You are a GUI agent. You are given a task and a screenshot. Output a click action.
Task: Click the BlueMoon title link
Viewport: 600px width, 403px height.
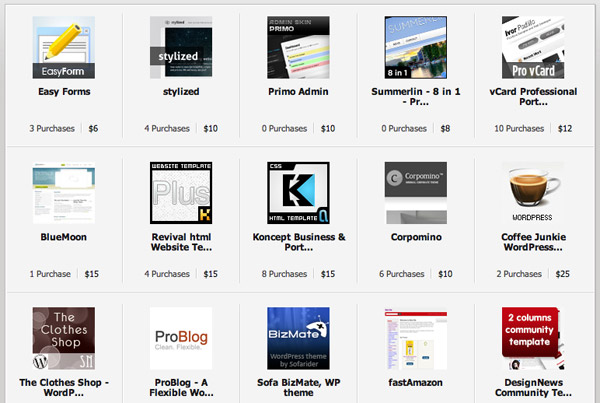tap(64, 237)
